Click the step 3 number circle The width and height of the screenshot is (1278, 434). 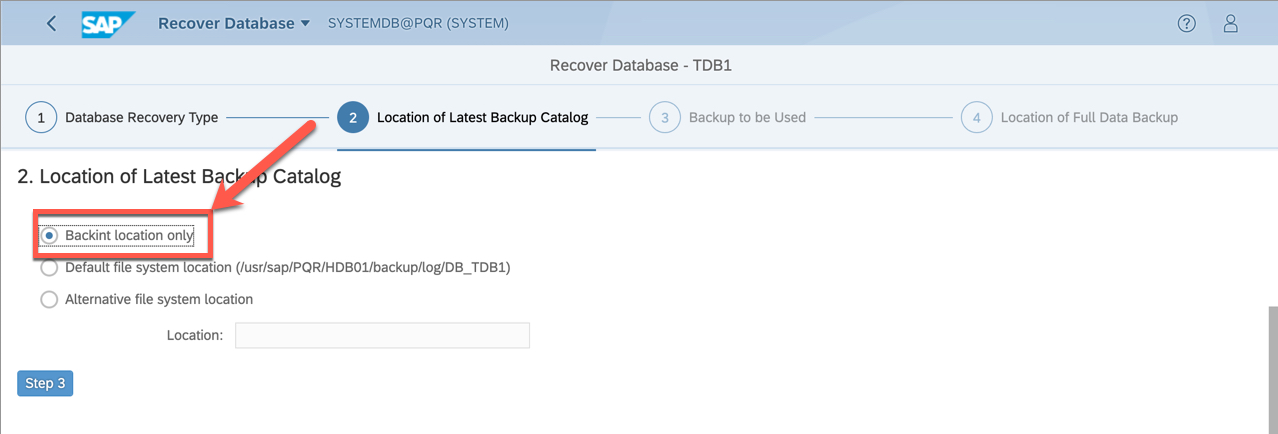click(x=665, y=117)
